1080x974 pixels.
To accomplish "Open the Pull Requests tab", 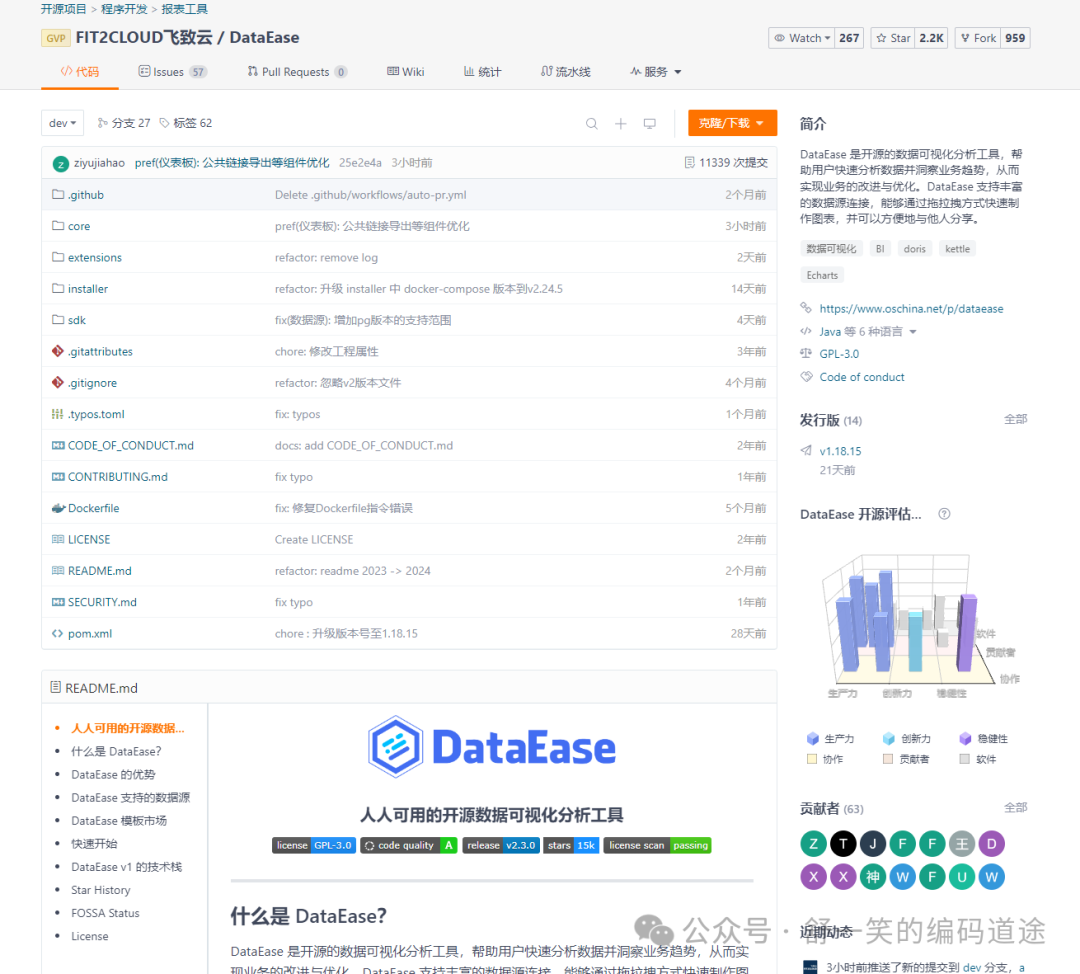I will tap(297, 72).
